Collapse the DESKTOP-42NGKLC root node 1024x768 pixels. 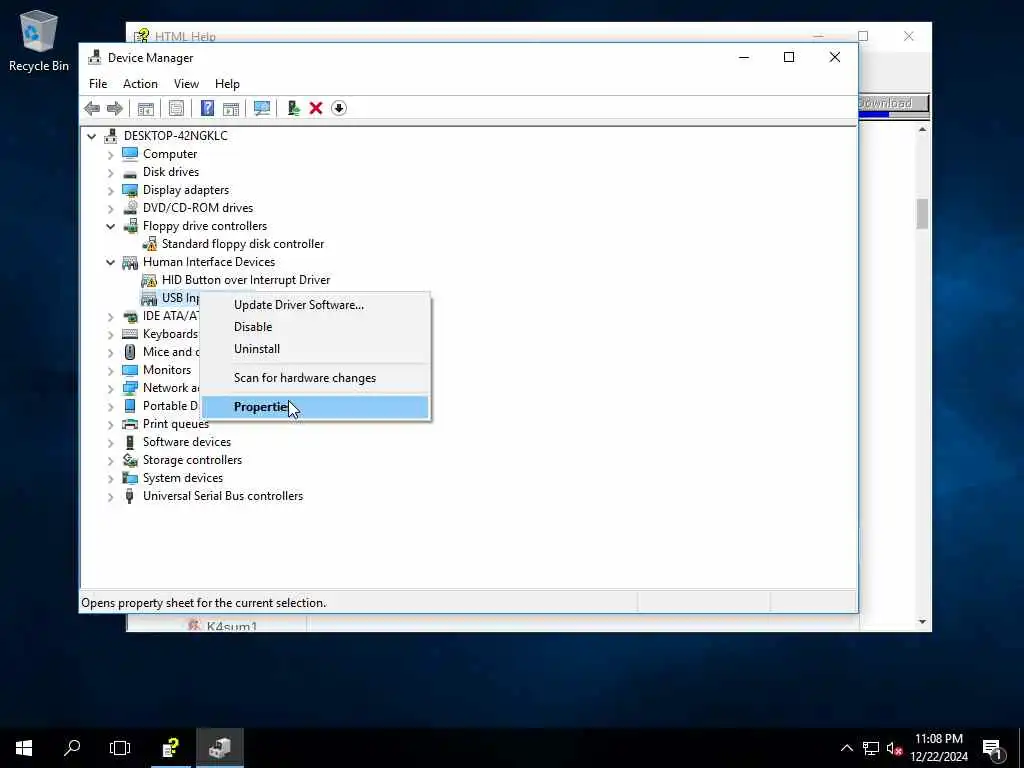coord(91,136)
